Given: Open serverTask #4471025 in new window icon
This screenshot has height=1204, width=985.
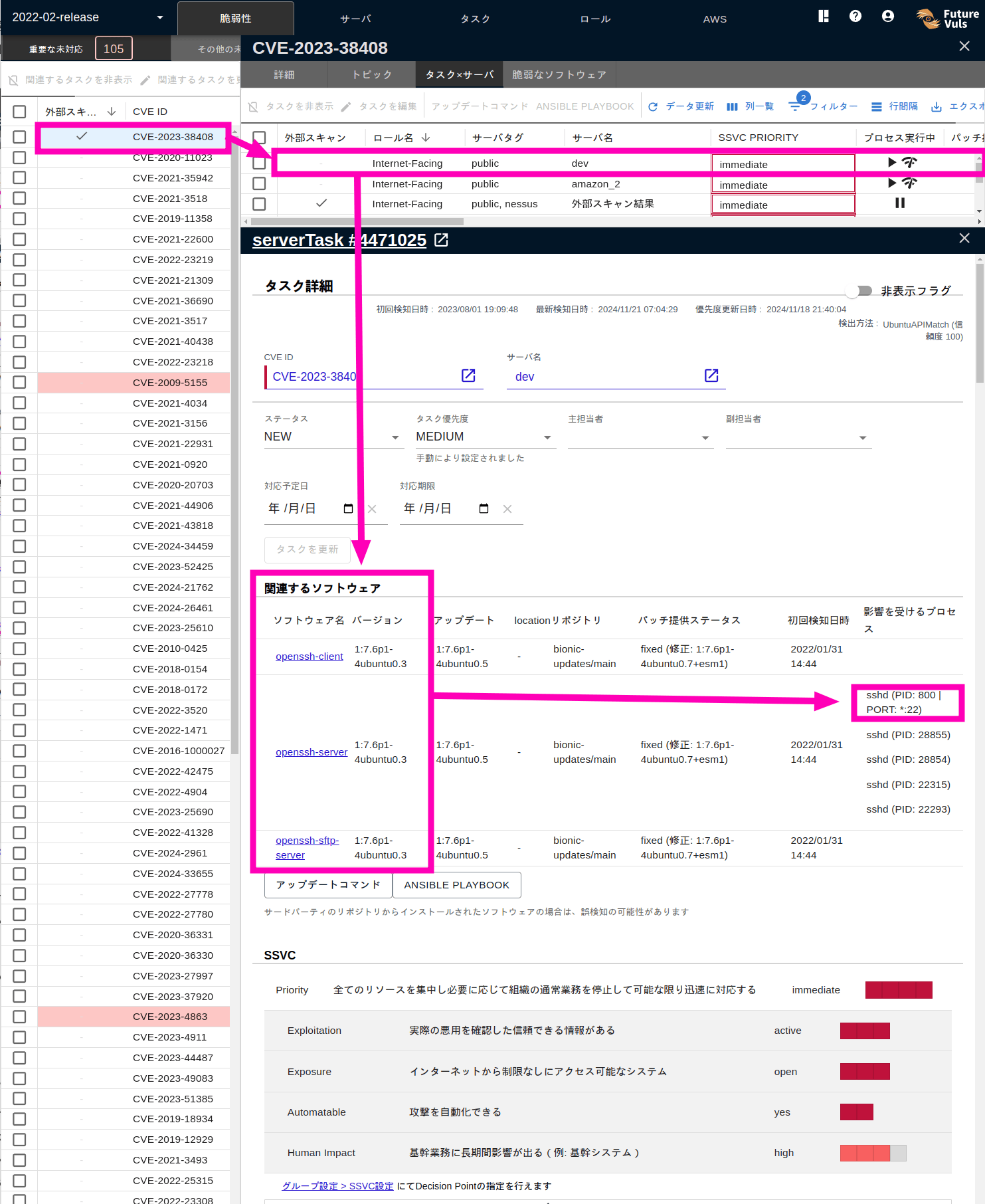Looking at the screenshot, I should click(x=441, y=240).
